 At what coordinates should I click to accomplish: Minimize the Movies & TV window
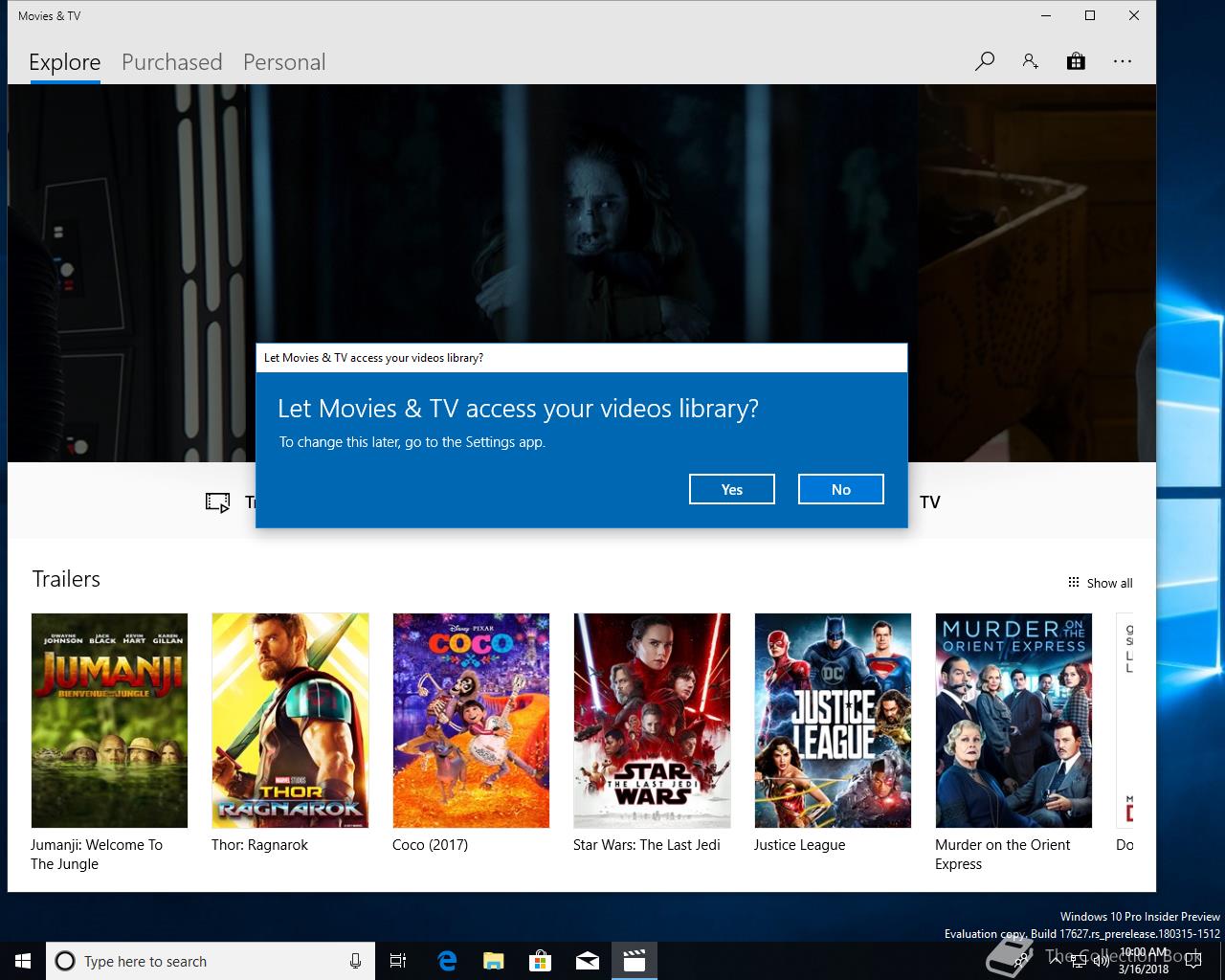1046,15
